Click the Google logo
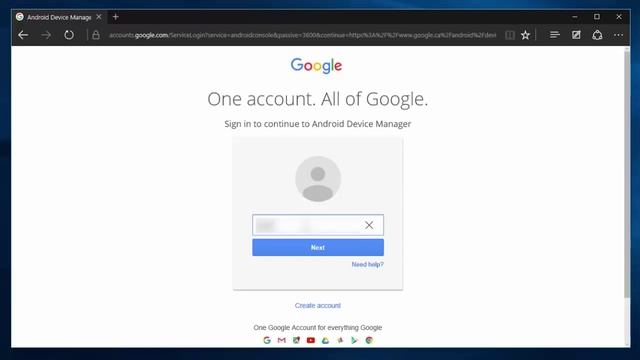640x360 pixels. pyautogui.click(x=316, y=65)
